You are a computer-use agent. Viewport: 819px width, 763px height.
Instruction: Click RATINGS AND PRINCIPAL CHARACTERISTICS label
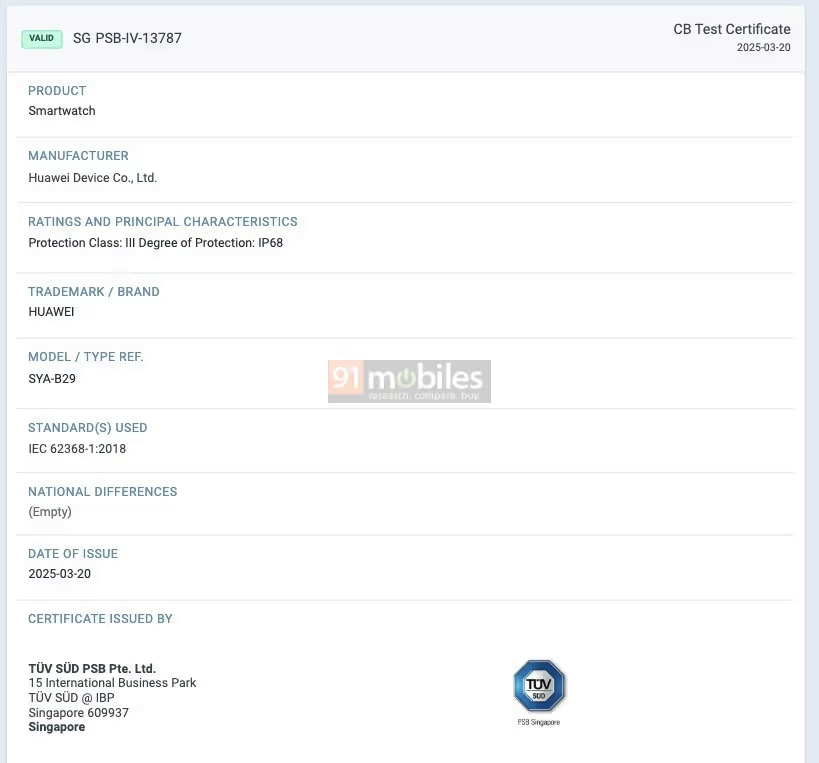162,221
